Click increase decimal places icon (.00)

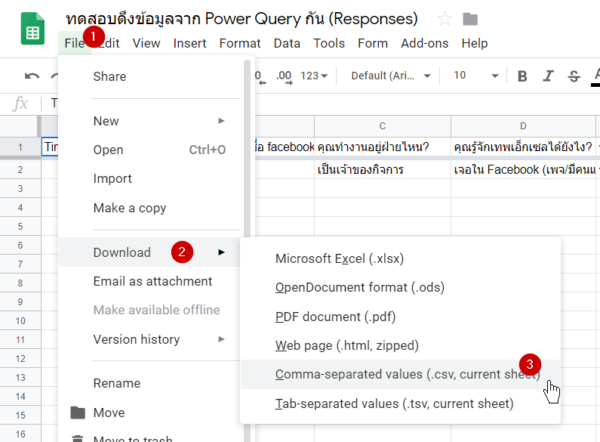284,76
